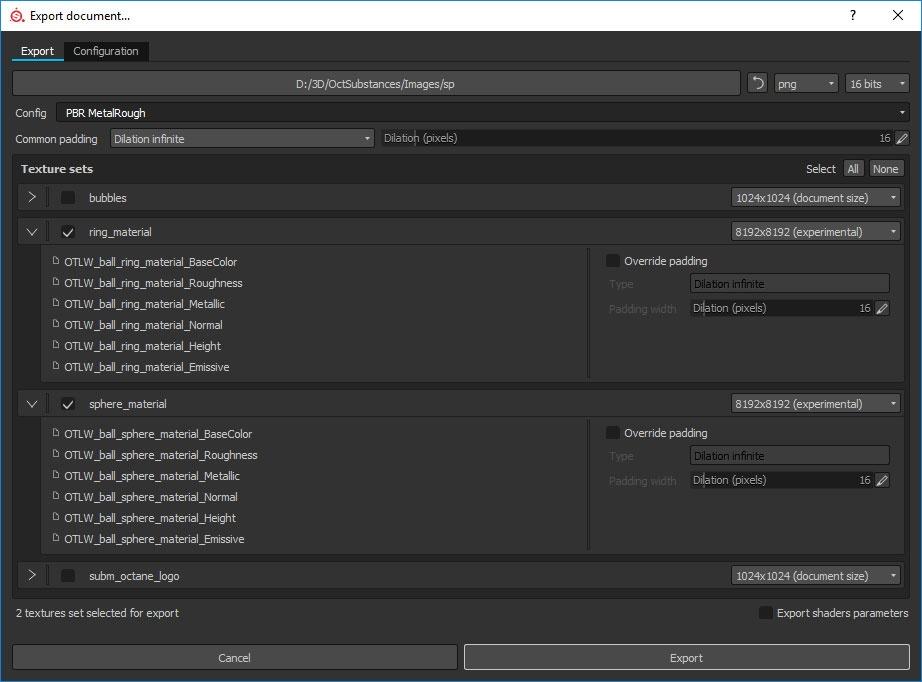Reset export path with the undo arrow icon
The width and height of the screenshot is (922, 682).
[x=758, y=83]
